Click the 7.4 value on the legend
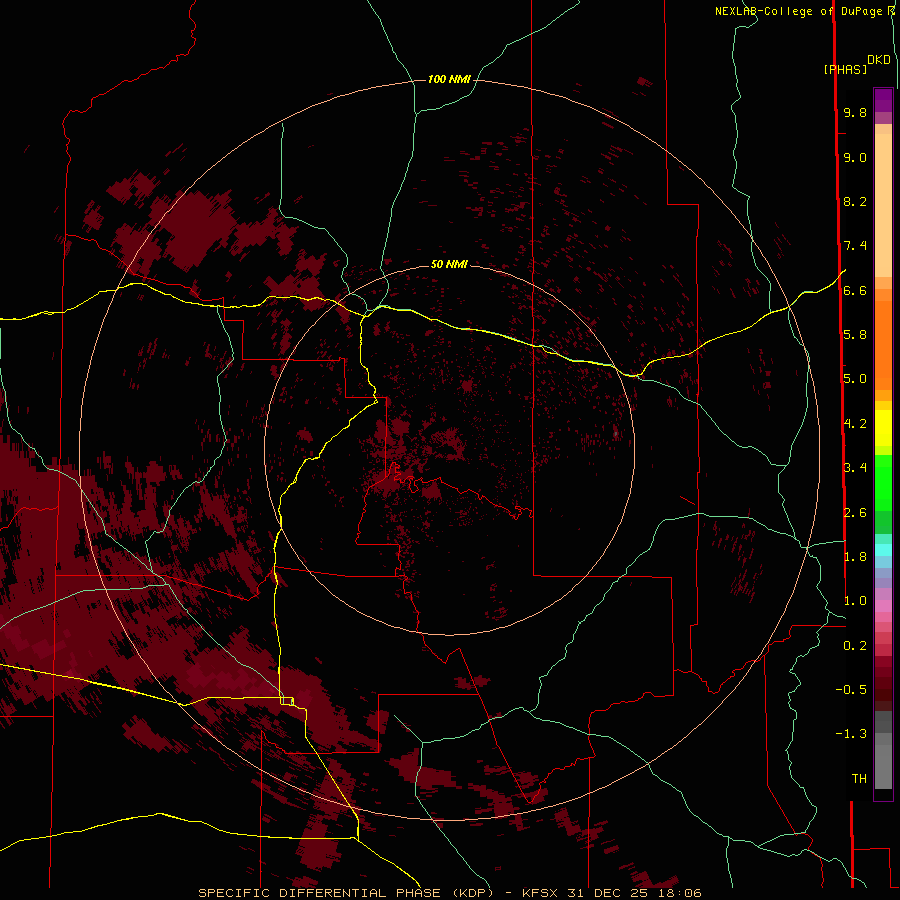 point(855,246)
